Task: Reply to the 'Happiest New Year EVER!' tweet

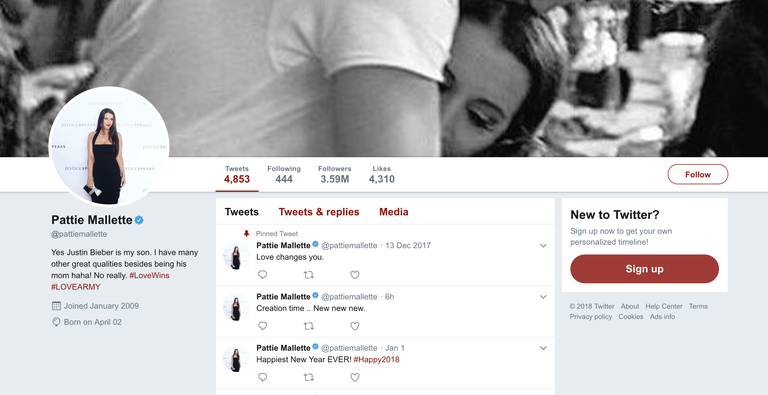Action: tap(263, 377)
